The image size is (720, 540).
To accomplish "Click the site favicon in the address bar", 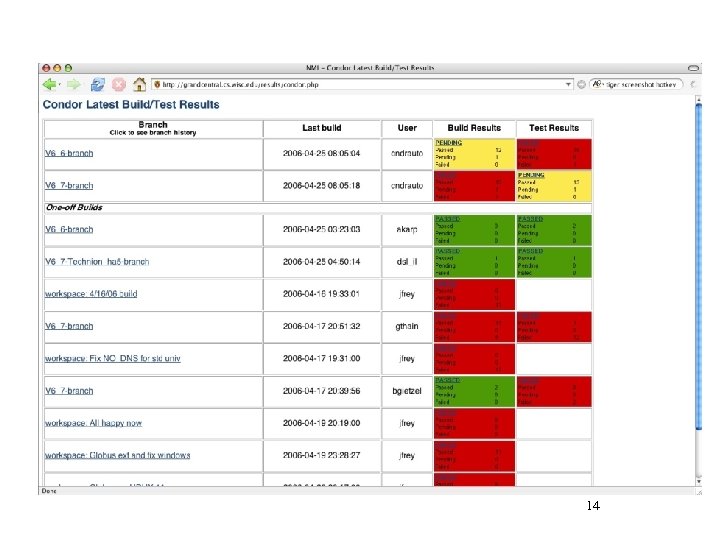I will click(x=157, y=84).
